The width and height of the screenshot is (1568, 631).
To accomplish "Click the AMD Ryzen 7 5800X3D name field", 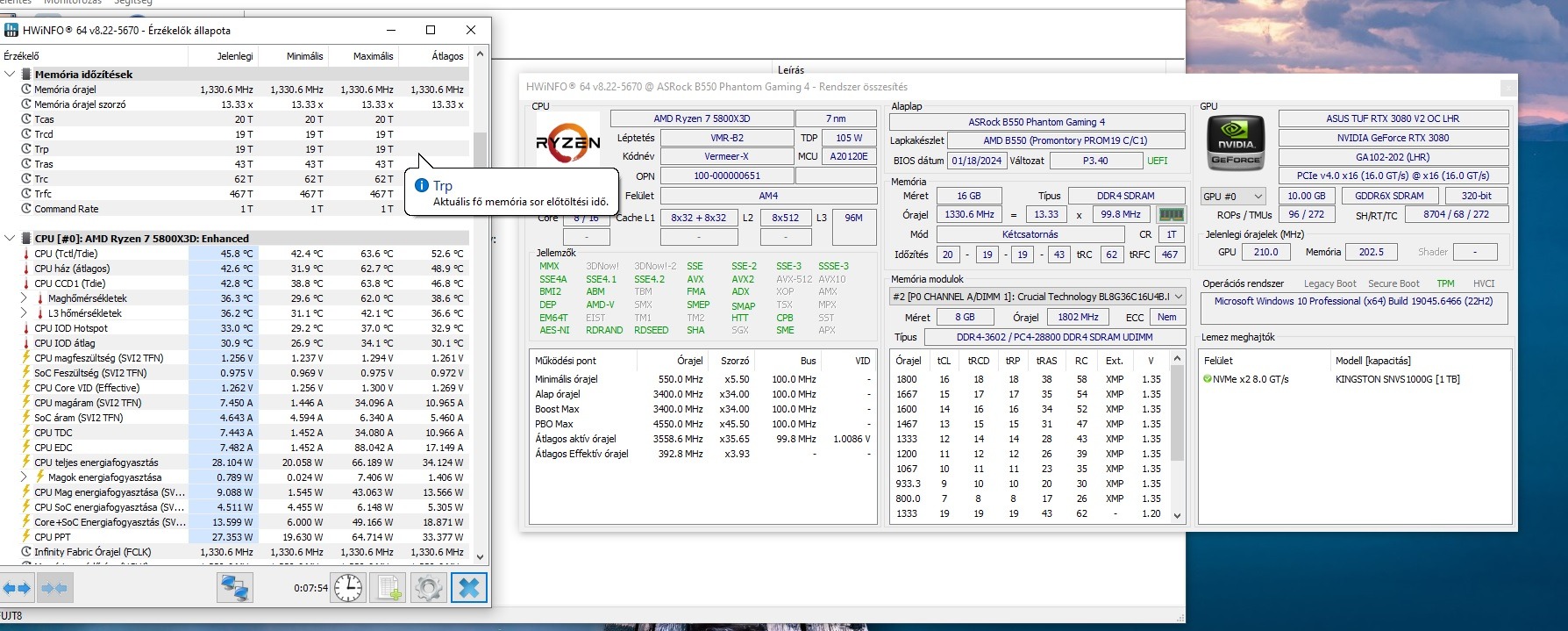I will pos(702,118).
